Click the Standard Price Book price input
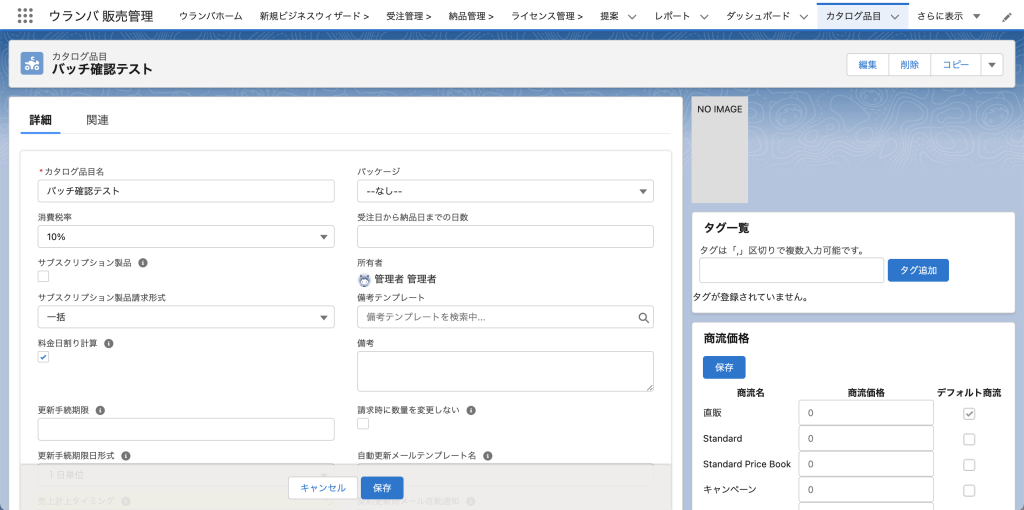 tap(866, 464)
